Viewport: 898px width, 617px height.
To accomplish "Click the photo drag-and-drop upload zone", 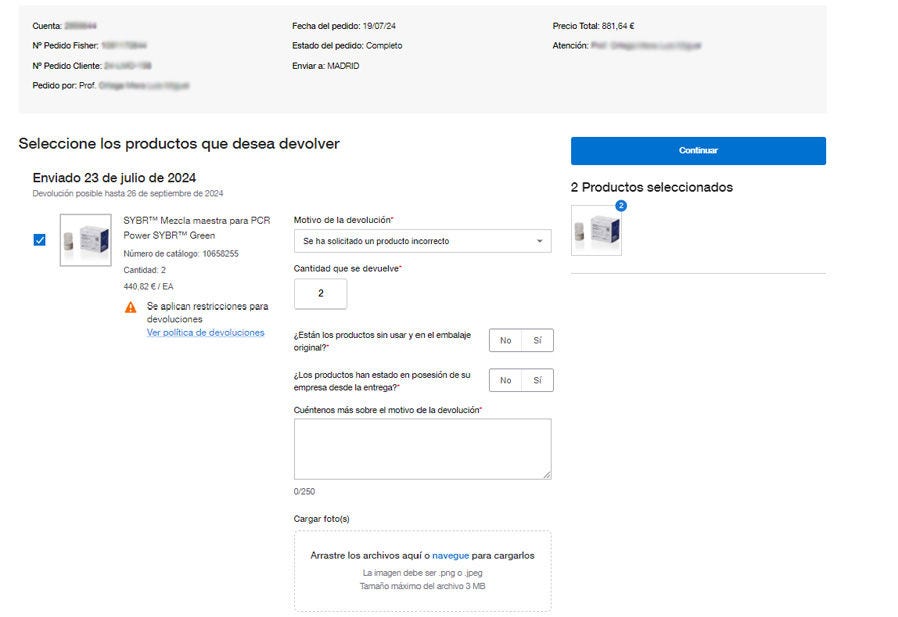I will (x=422, y=570).
